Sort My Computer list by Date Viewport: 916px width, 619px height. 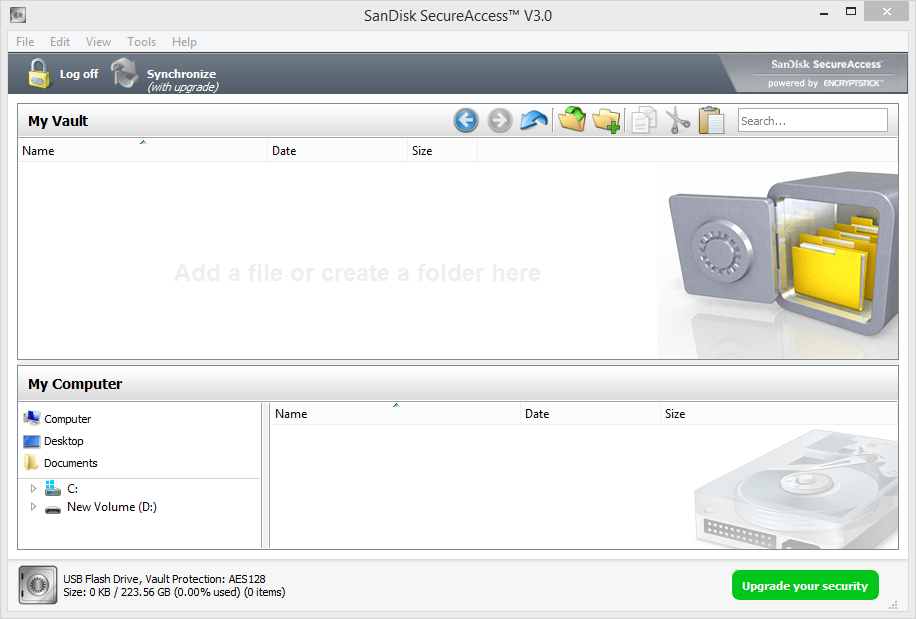coord(590,413)
